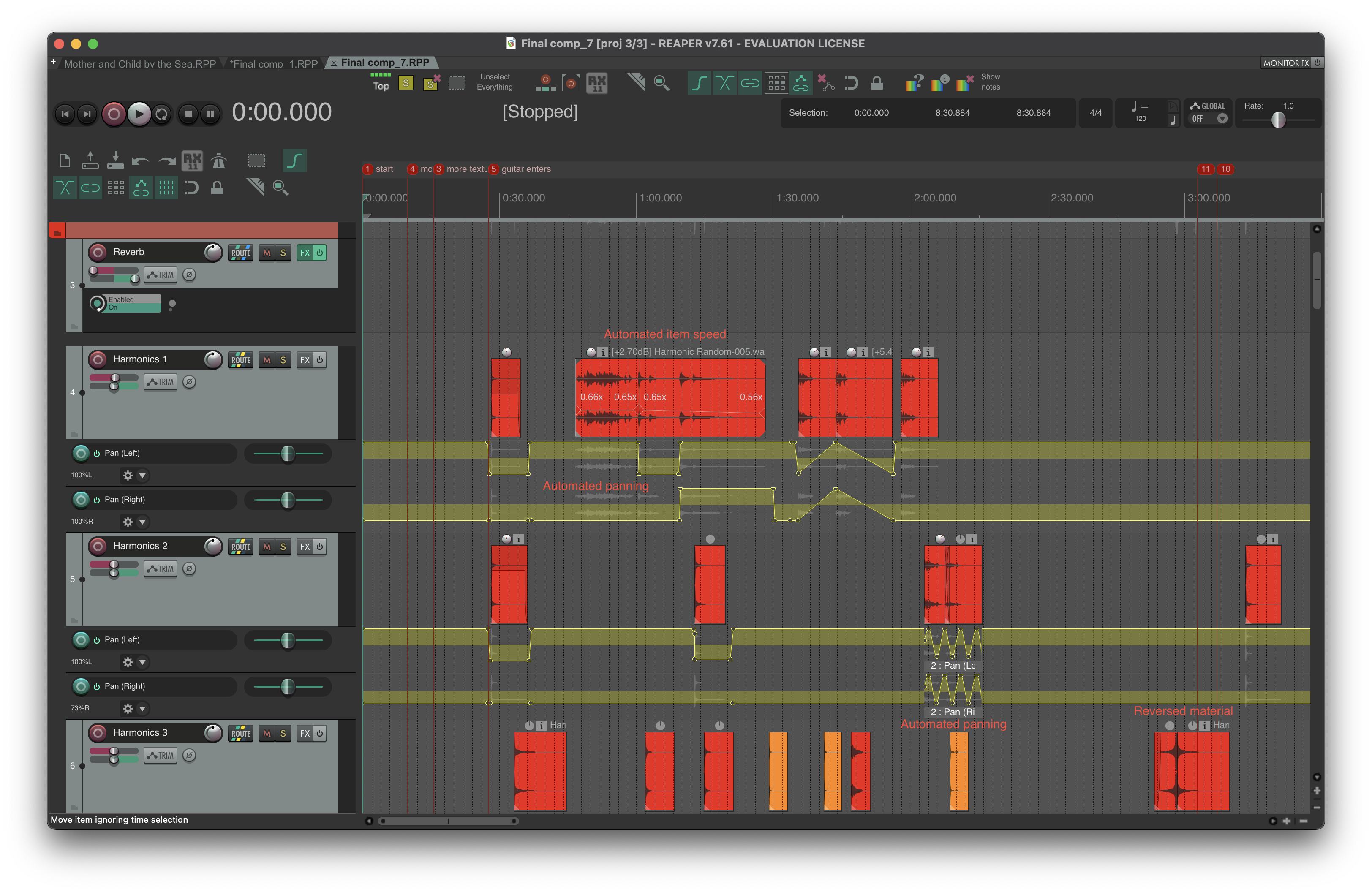Toggle auto-crossfade icon in left toolbar
This screenshot has width=1372, height=892.
tap(65, 187)
